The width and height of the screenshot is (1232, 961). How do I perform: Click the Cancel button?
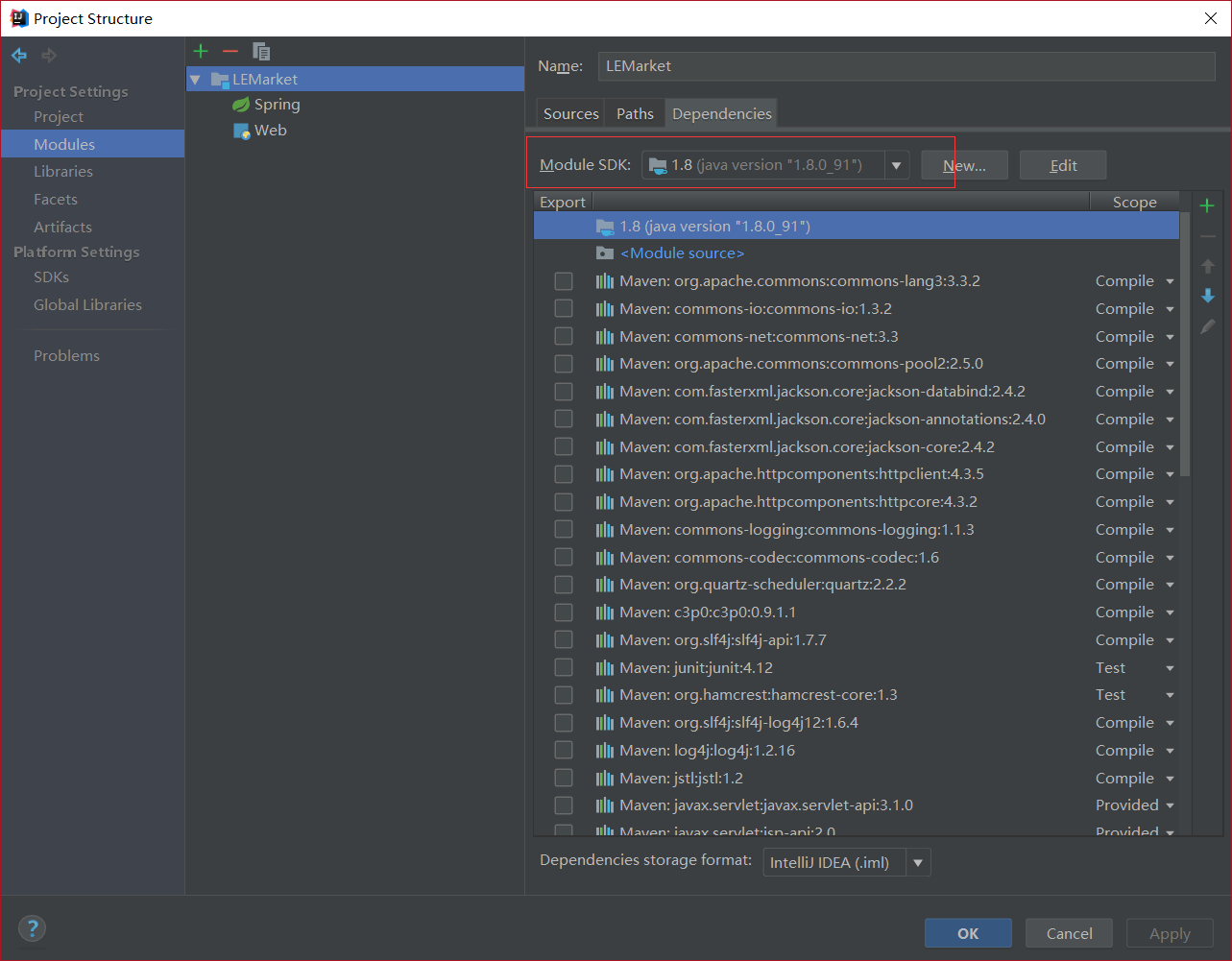point(1069,933)
